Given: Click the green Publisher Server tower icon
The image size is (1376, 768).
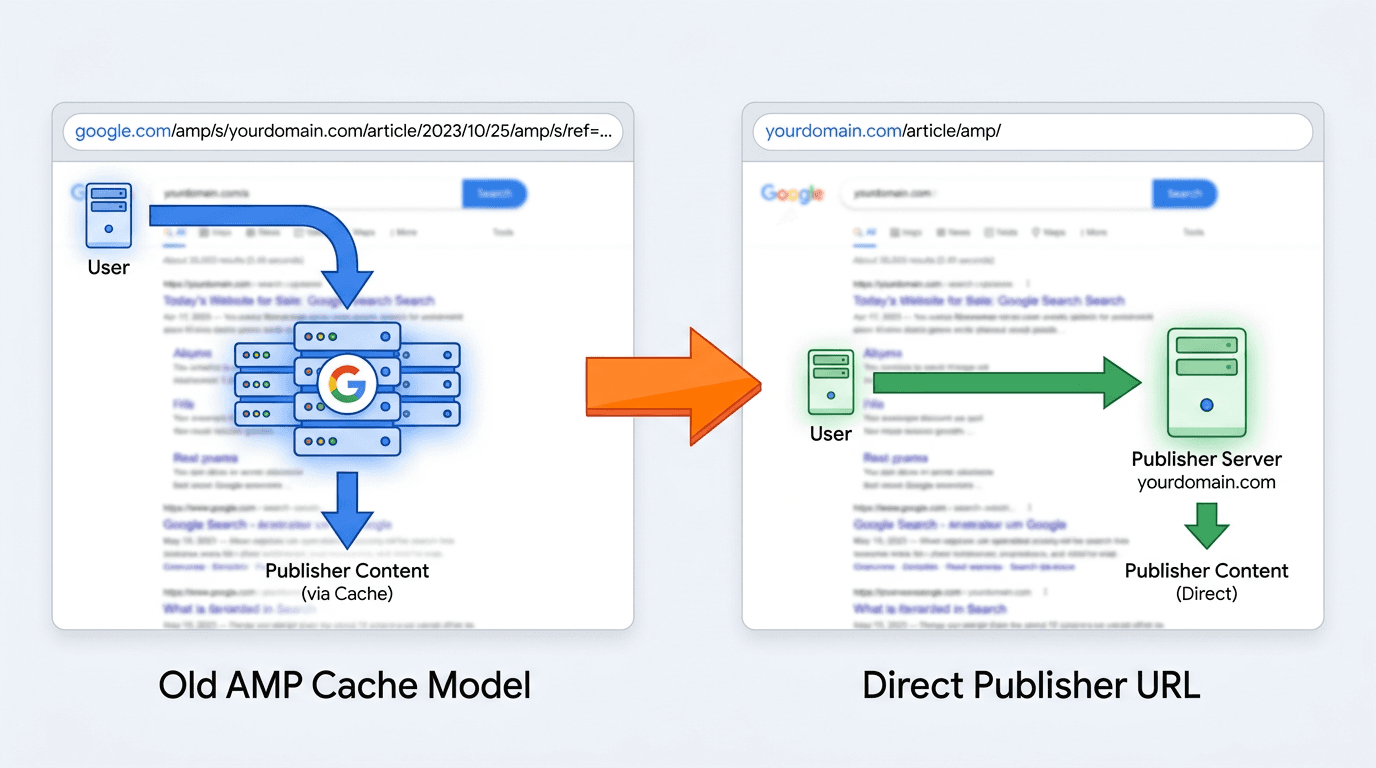Looking at the screenshot, I should tap(1206, 383).
